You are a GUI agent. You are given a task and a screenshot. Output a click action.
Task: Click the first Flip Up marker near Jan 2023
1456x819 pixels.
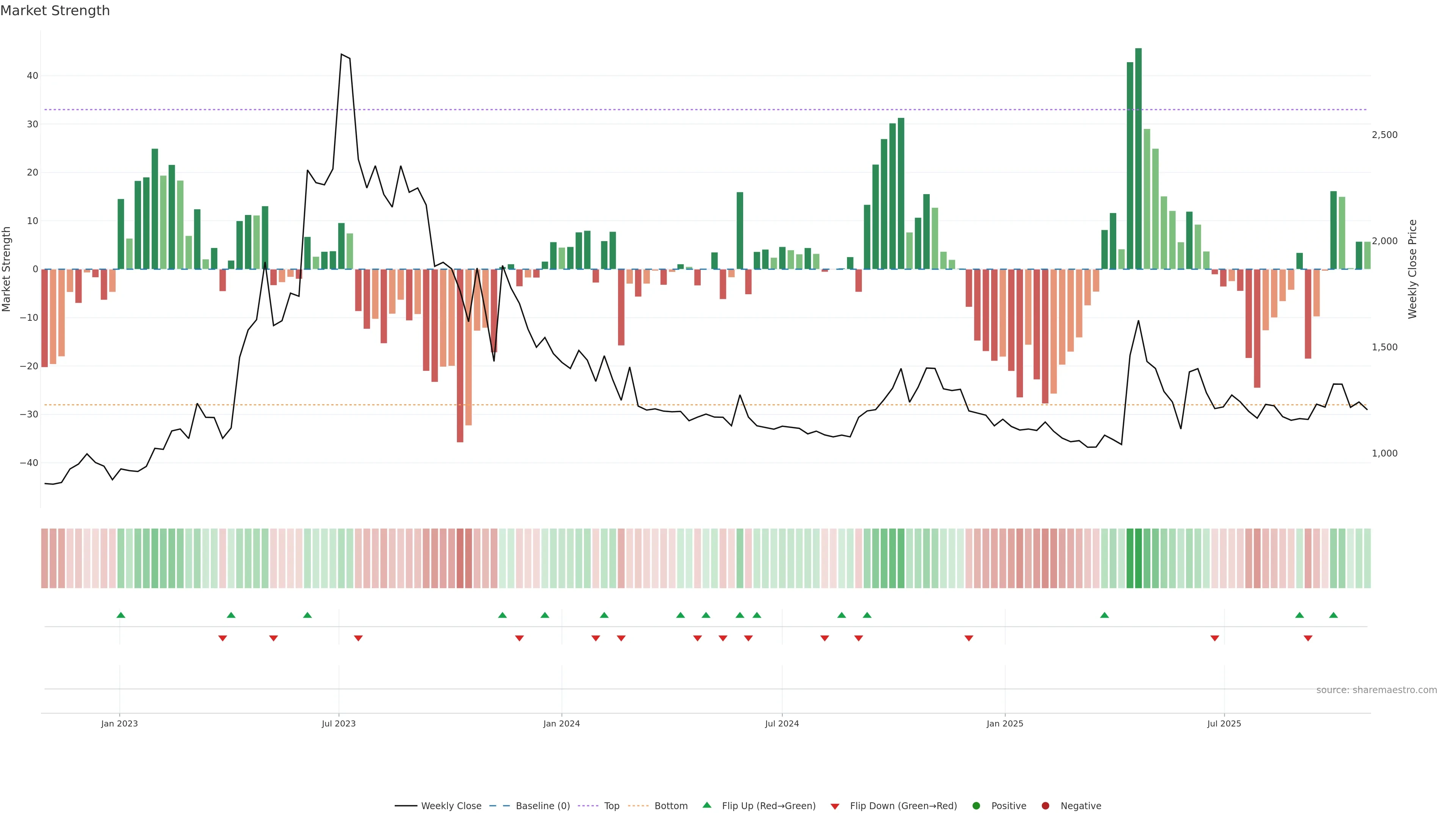coord(121,615)
